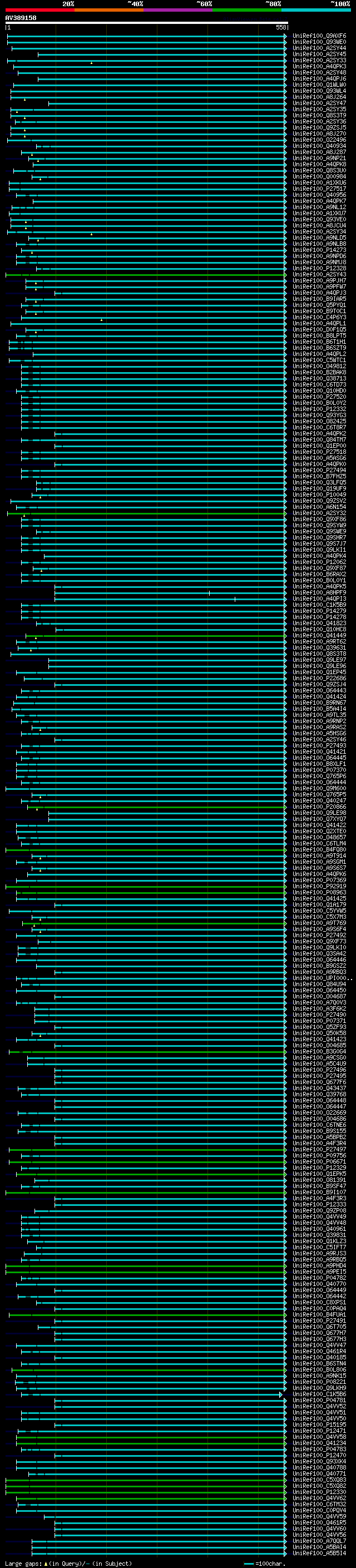
Task: Select the UniRef100_P14279 label
Action: pos(319,611)
